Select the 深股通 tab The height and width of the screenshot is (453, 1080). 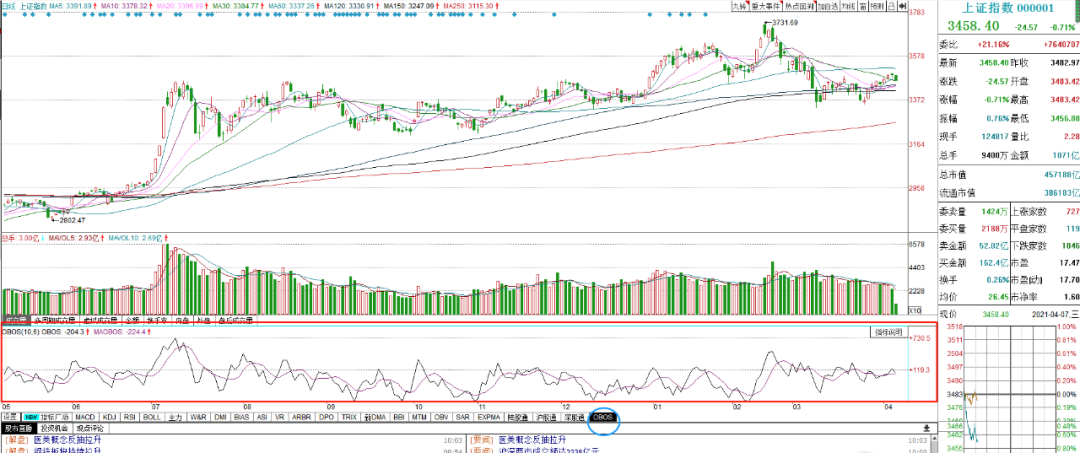(574, 417)
